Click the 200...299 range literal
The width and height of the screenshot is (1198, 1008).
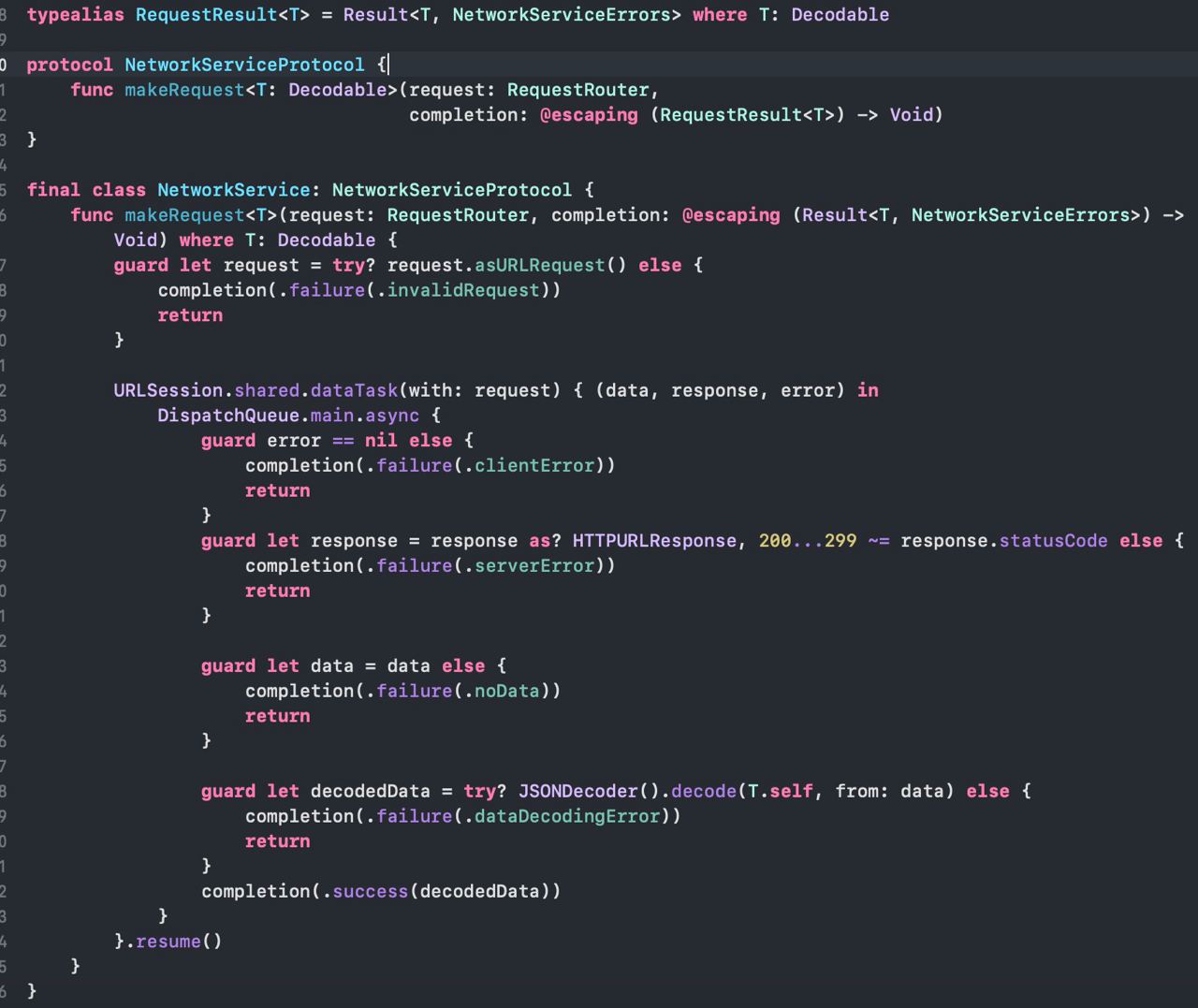coord(808,541)
